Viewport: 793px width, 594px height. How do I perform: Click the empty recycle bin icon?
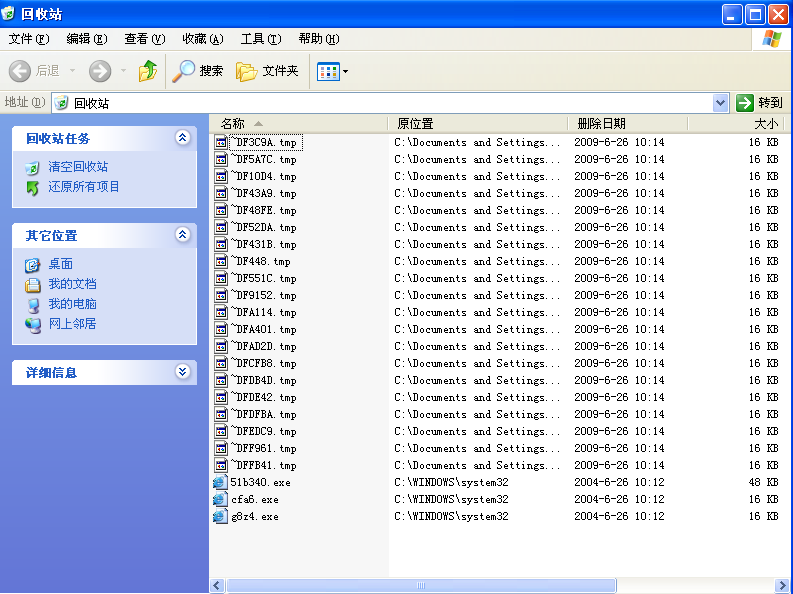(32, 167)
